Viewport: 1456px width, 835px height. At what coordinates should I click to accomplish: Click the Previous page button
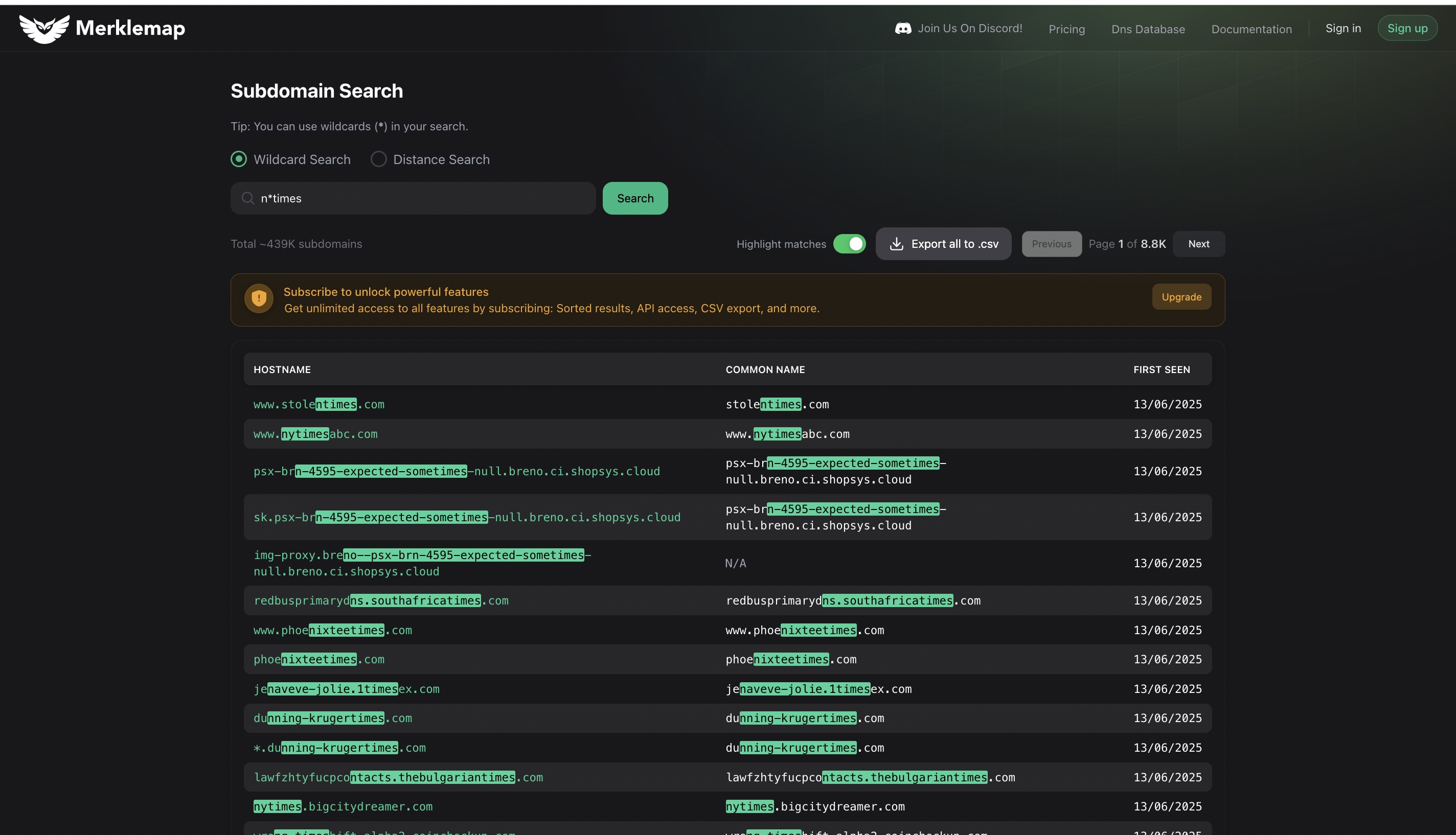coord(1052,244)
